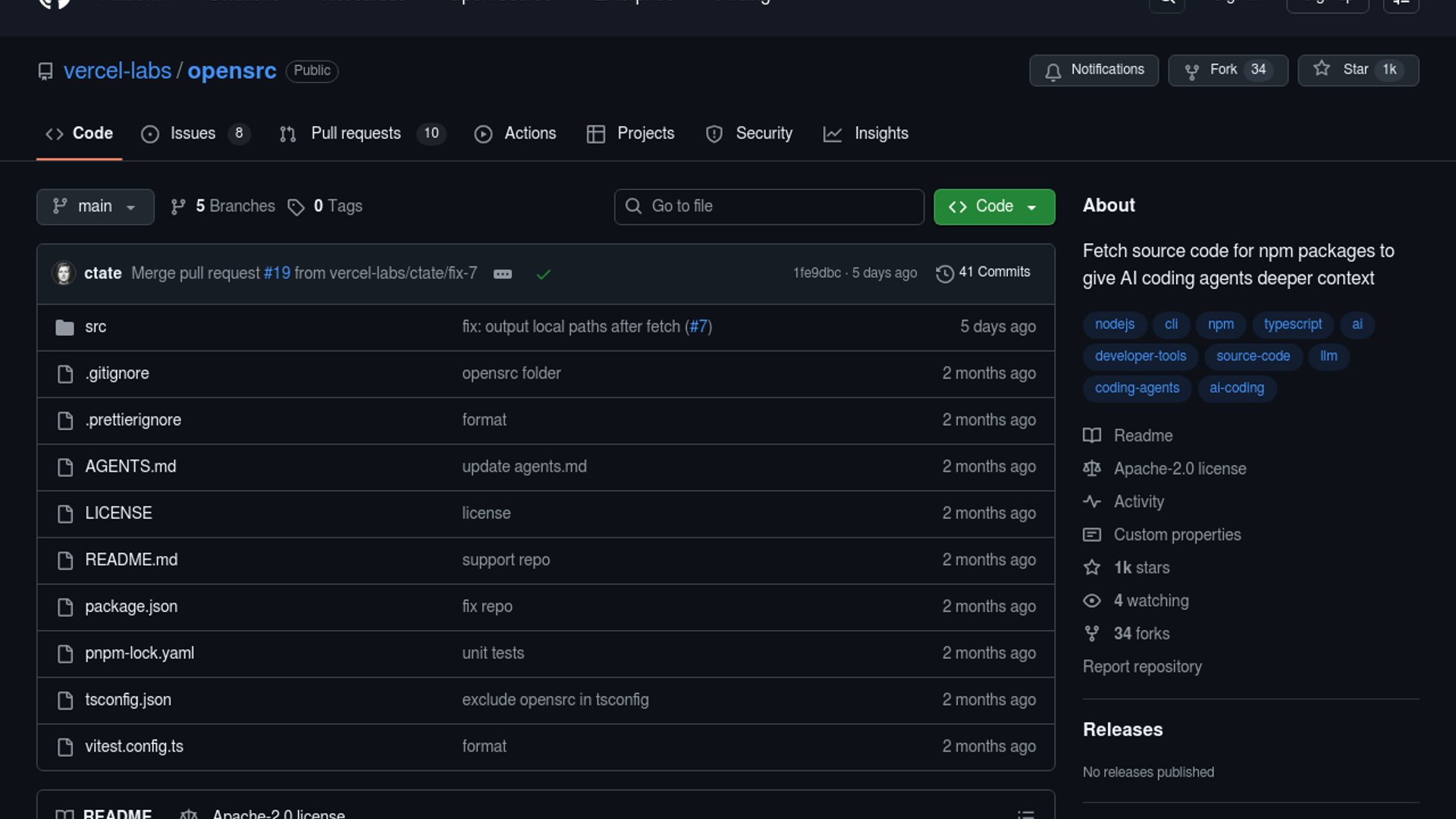The width and height of the screenshot is (1456, 819).
Task: Open package.json file
Action: pyautogui.click(x=131, y=607)
